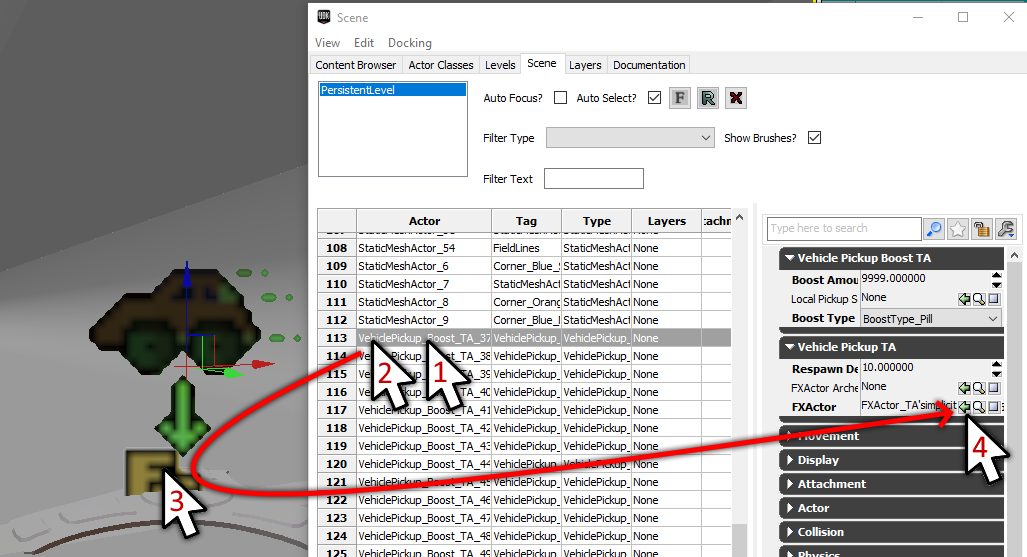The width and height of the screenshot is (1027, 557).
Task: Click the Refresh (R) button
Action: click(x=708, y=98)
